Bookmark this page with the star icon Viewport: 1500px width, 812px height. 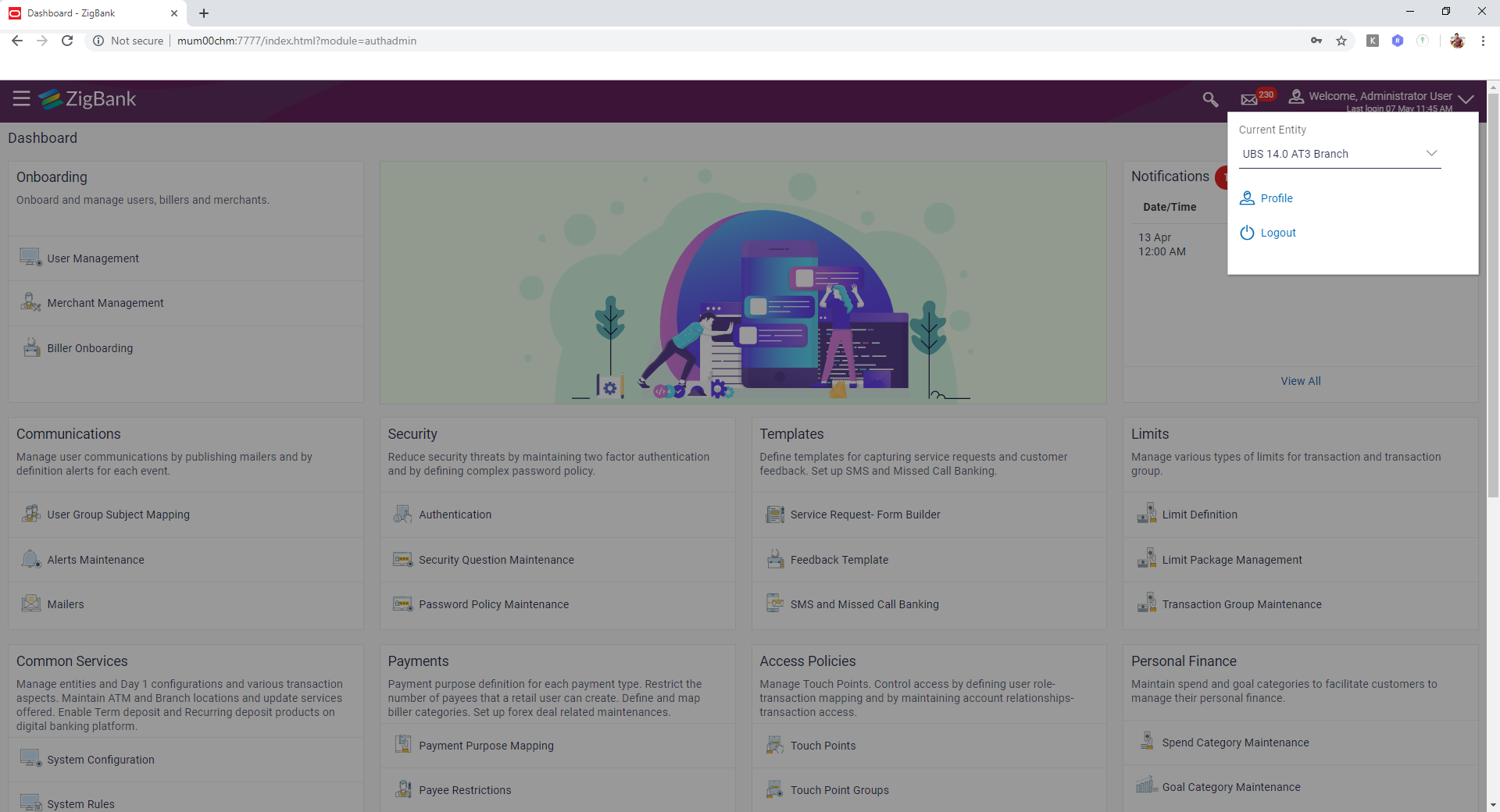pyautogui.click(x=1341, y=41)
